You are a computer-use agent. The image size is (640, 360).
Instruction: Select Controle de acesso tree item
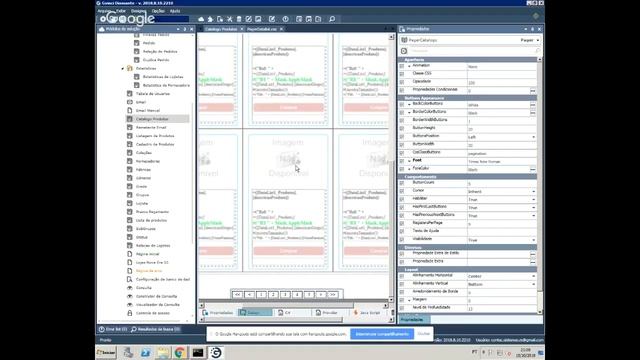click(x=153, y=313)
